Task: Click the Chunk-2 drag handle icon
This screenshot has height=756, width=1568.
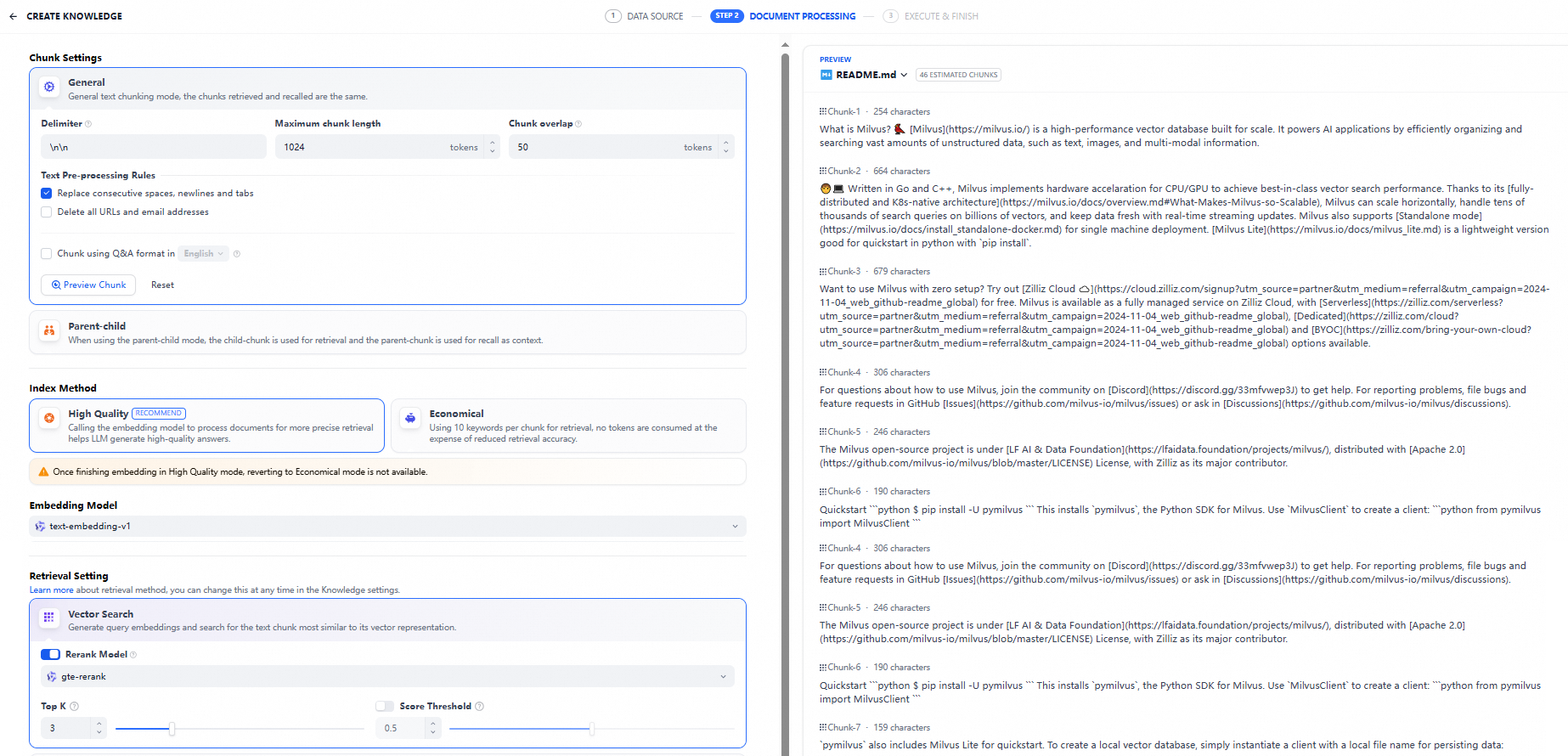Action: (823, 171)
